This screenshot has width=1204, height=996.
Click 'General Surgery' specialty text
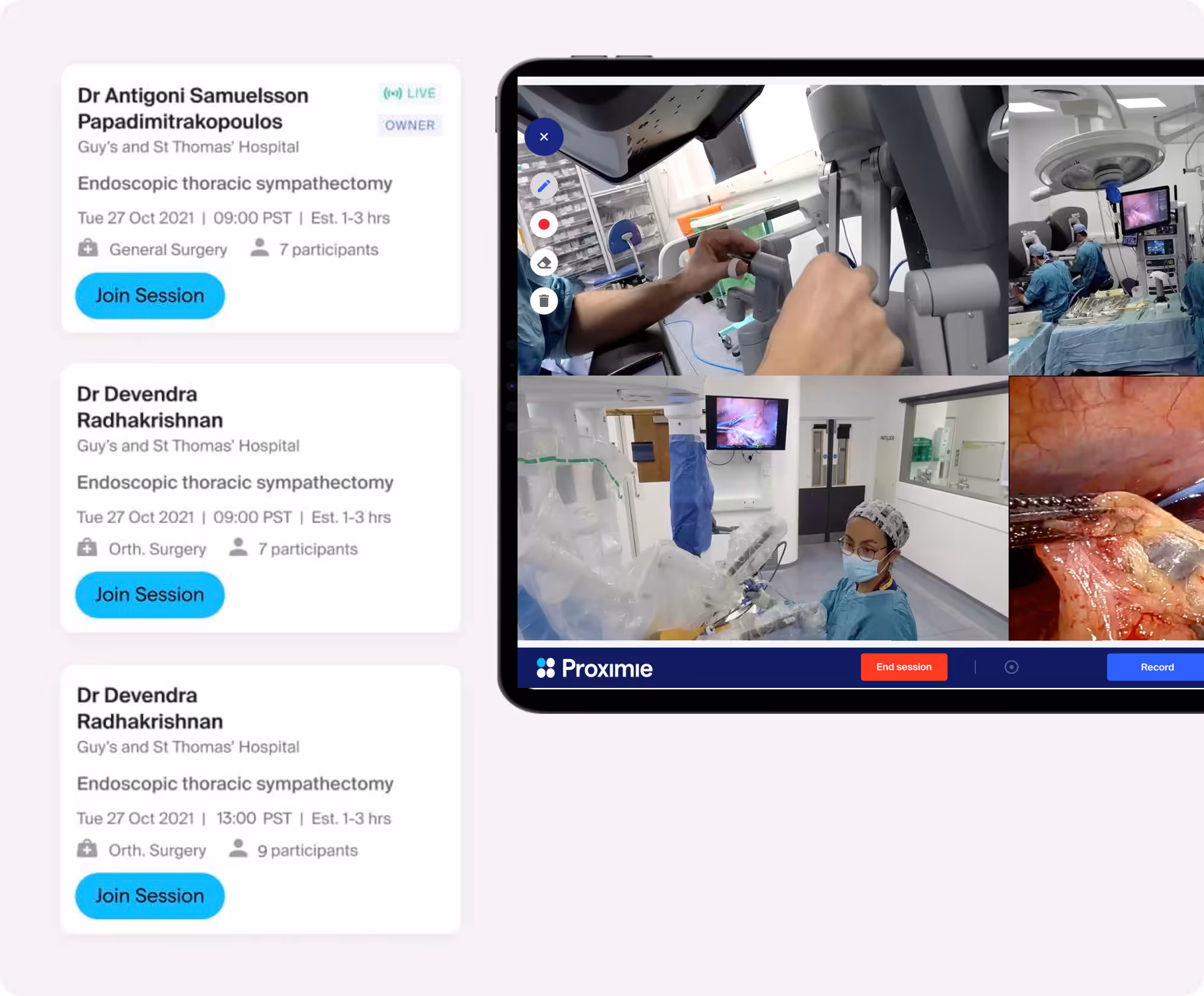click(168, 250)
